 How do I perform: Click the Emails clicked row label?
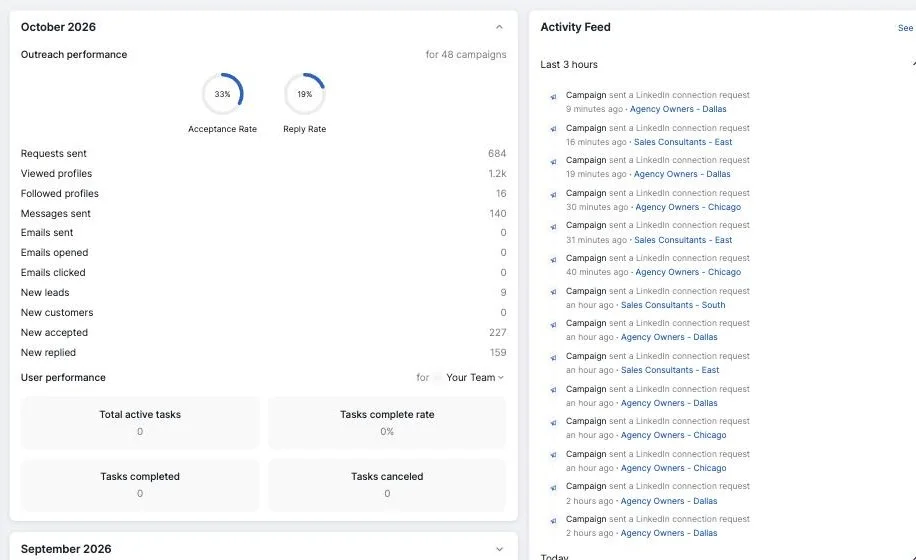[x=53, y=273]
